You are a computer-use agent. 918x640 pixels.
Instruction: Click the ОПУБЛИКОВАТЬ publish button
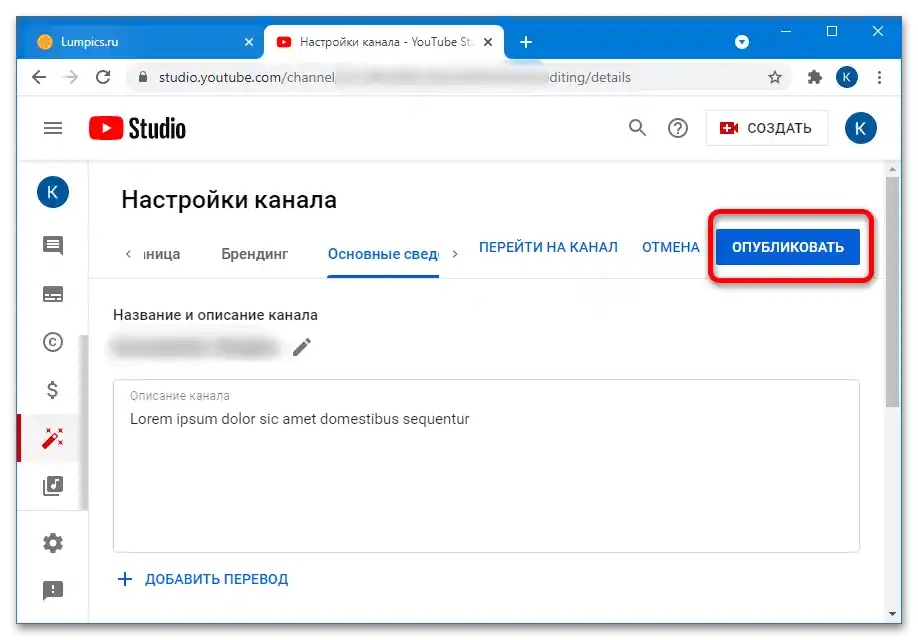[787, 247]
